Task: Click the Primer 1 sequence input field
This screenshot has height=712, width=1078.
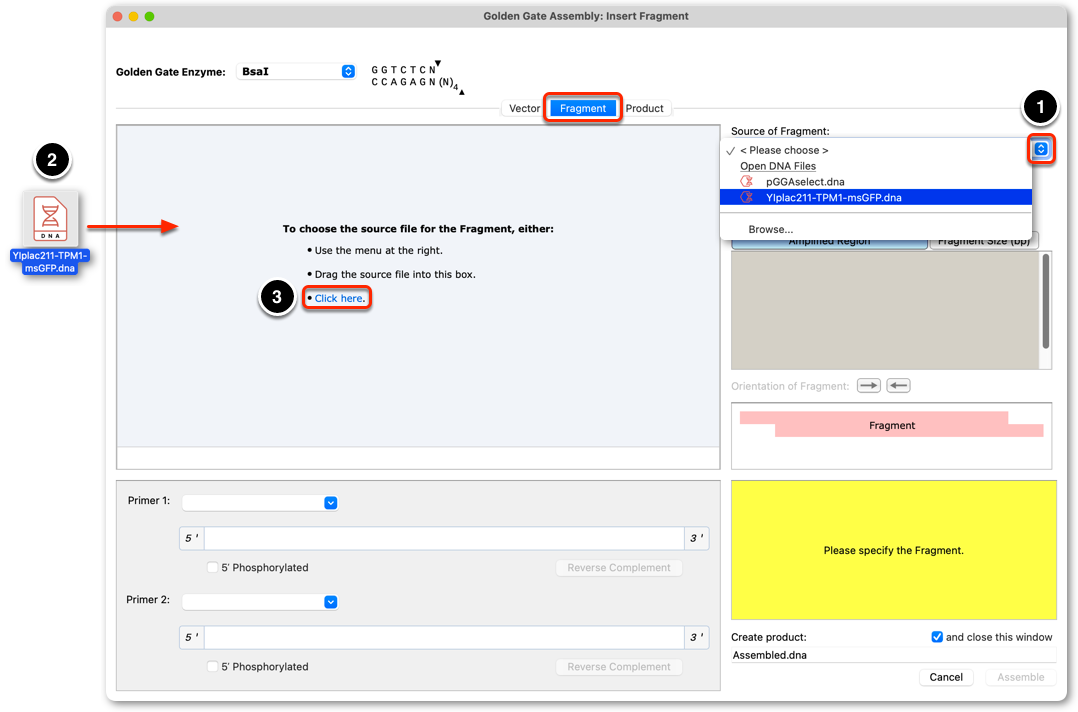Action: [x=444, y=538]
